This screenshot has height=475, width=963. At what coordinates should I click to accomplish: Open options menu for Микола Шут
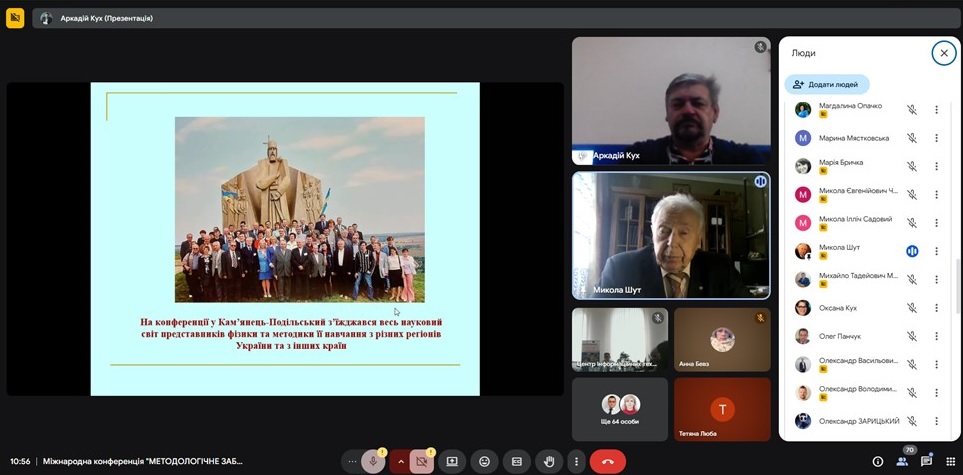point(936,251)
